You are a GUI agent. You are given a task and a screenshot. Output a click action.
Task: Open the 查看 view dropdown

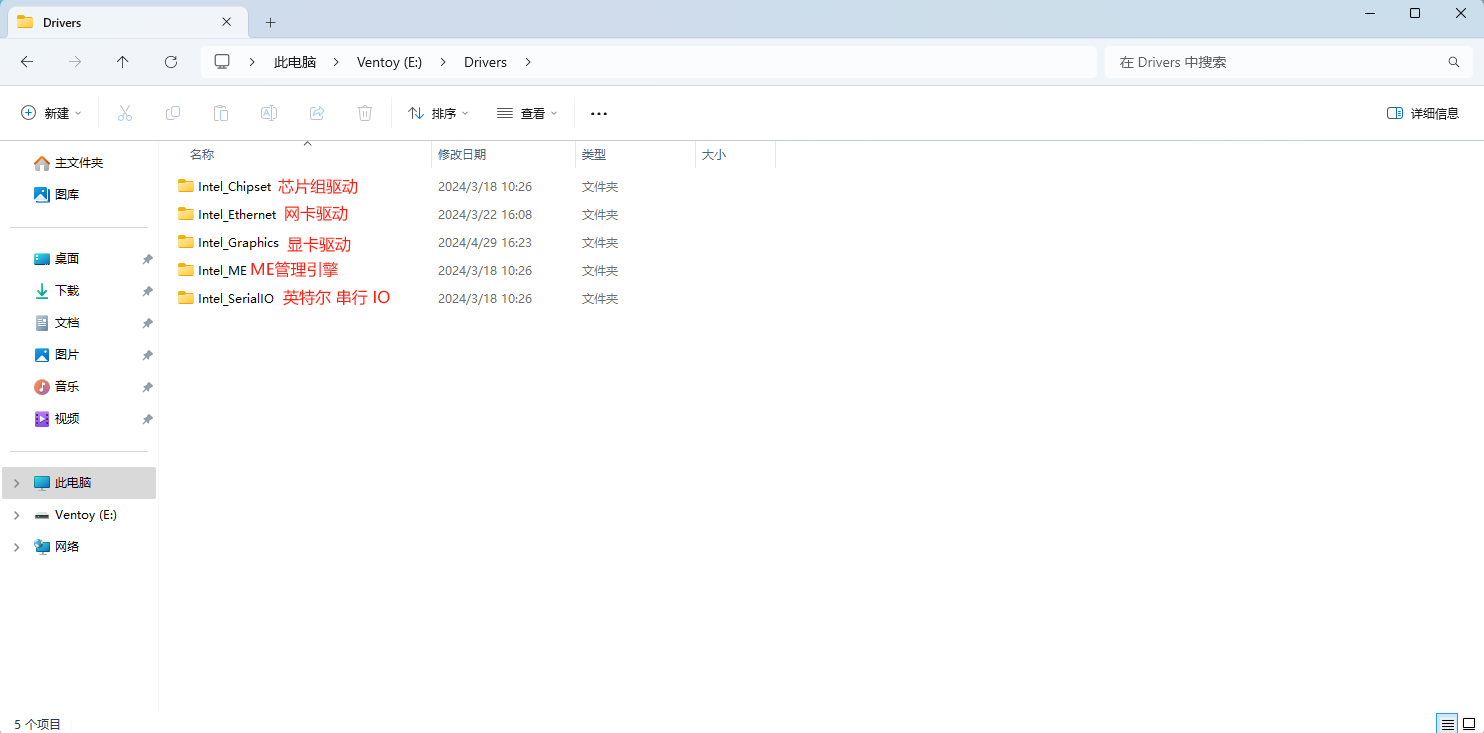[527, 113]
